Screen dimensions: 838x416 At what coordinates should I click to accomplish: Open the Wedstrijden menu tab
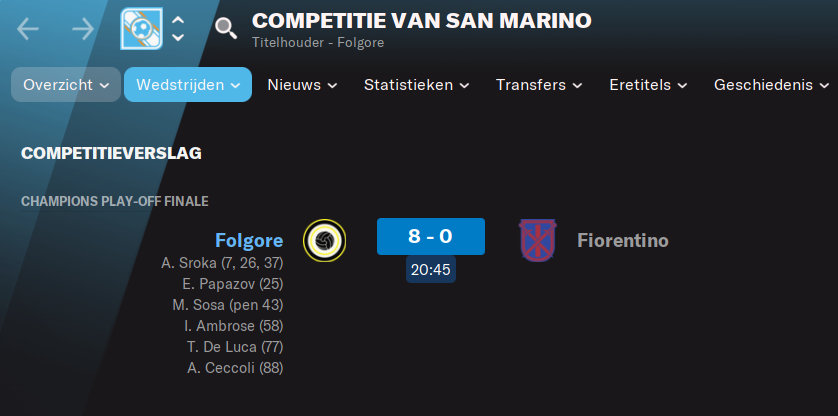(188, 84)
